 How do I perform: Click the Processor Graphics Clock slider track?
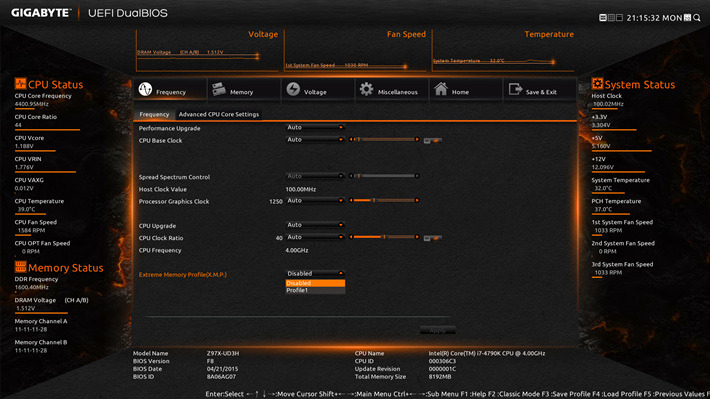(x=384, y=200)
